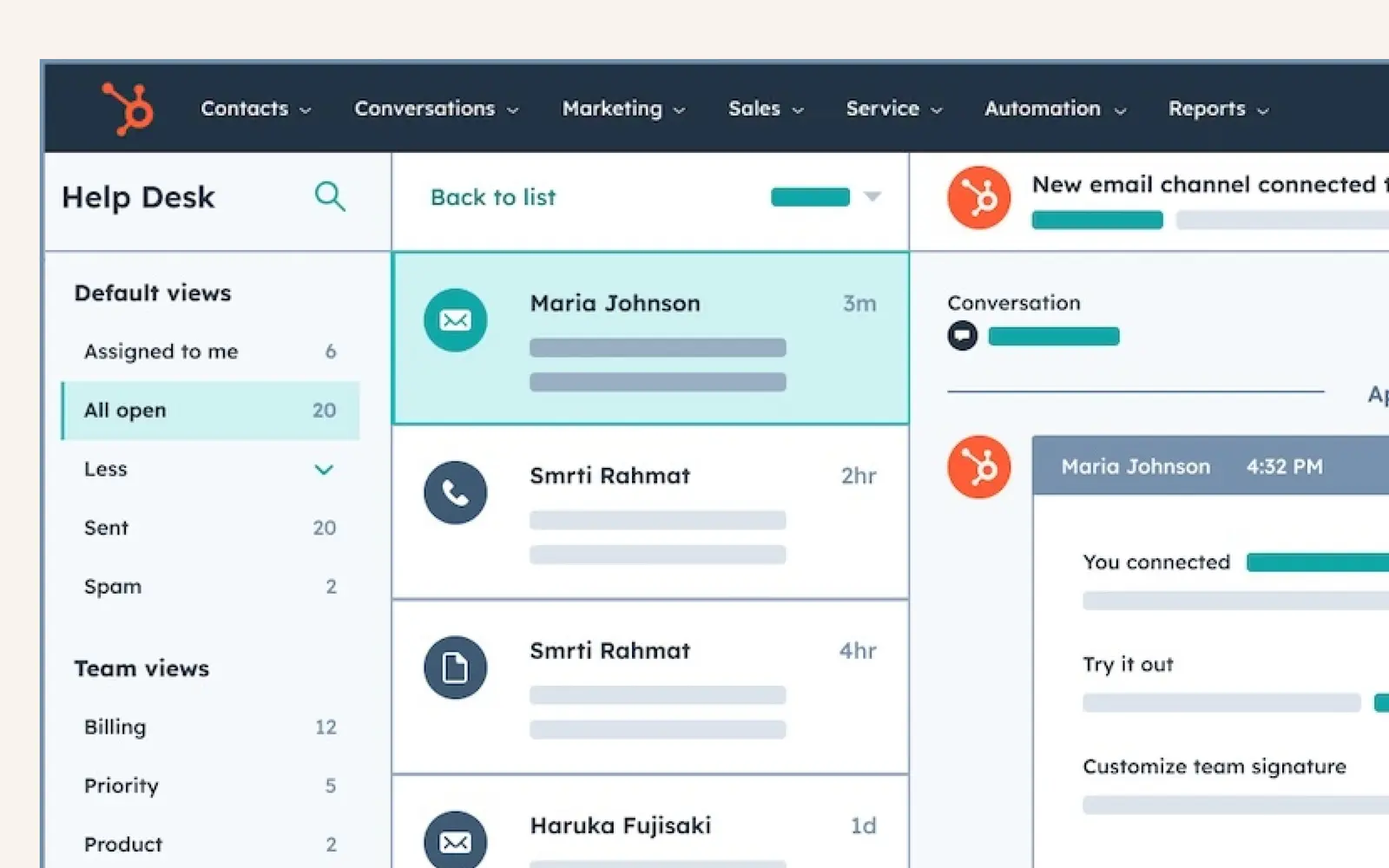Select the Assigned to me view
1389x868 pixels.
pos(210,352)
